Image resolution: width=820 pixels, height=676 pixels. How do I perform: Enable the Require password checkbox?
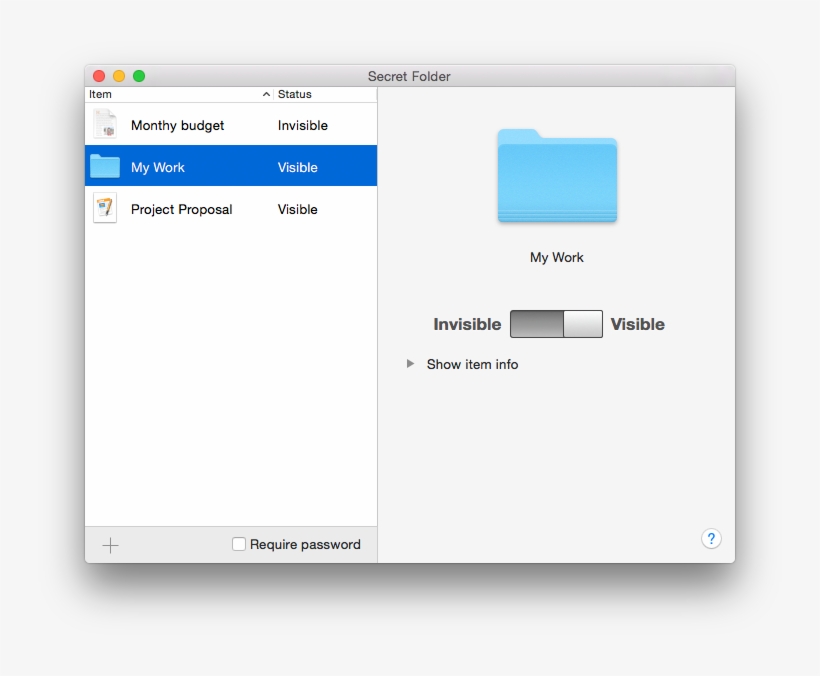(x=239, y=544)
